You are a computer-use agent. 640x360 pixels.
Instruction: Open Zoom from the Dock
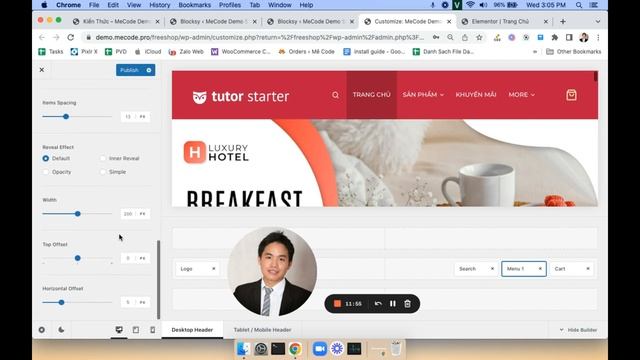[x=320, y=349]
